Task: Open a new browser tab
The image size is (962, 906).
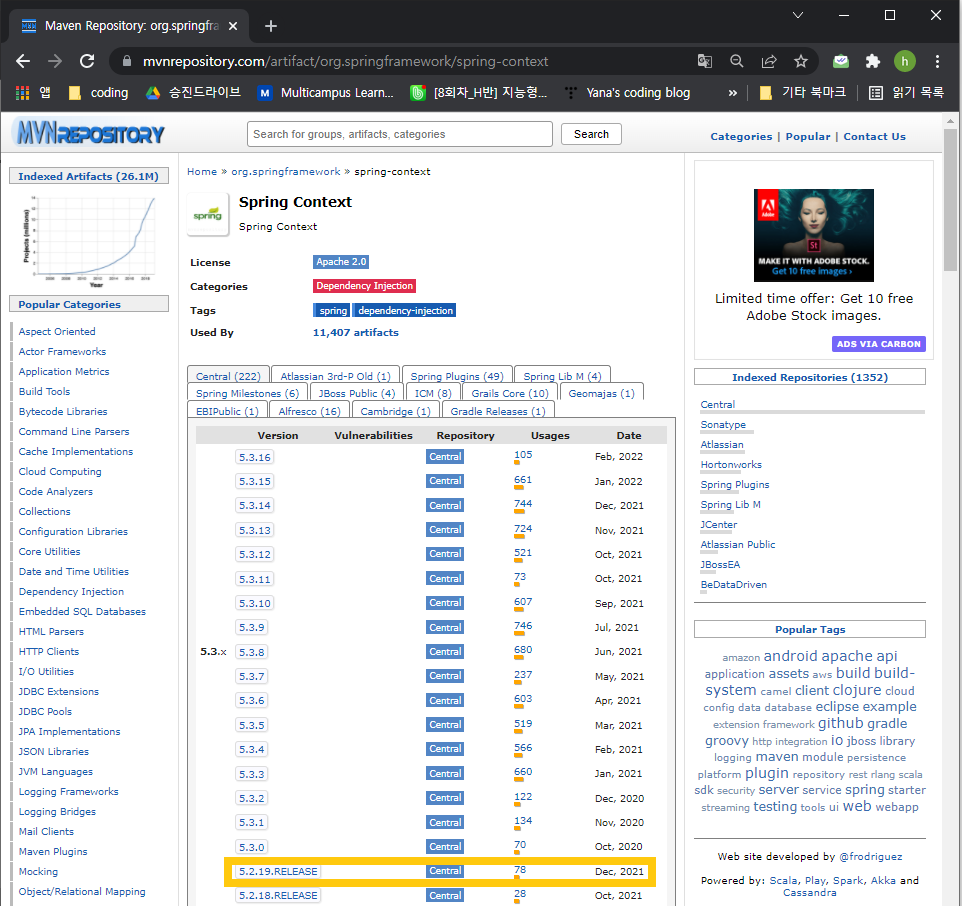Action: point(271,26)
